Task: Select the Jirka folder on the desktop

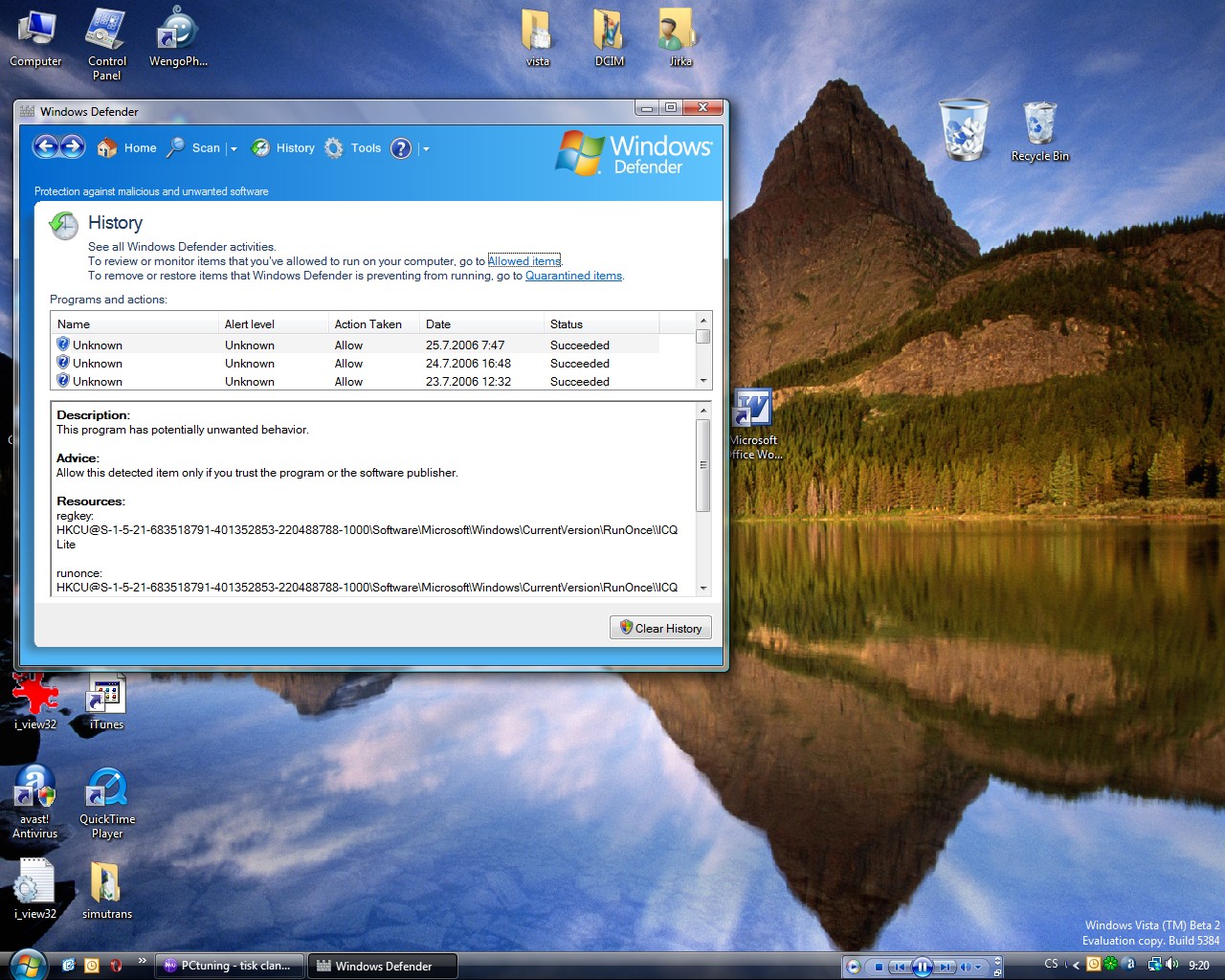Action: tap(679, 38)
